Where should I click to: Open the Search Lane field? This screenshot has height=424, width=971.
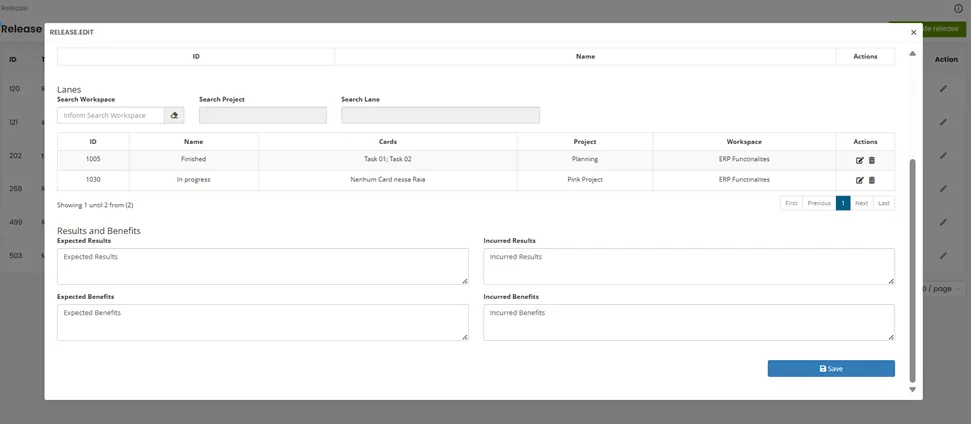[440, 116]
